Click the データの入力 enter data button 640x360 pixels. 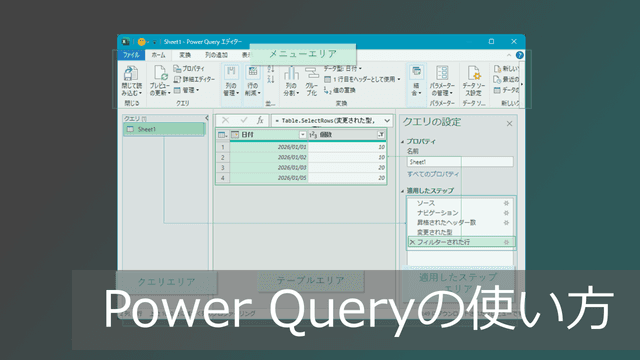[x=506, y=90]
